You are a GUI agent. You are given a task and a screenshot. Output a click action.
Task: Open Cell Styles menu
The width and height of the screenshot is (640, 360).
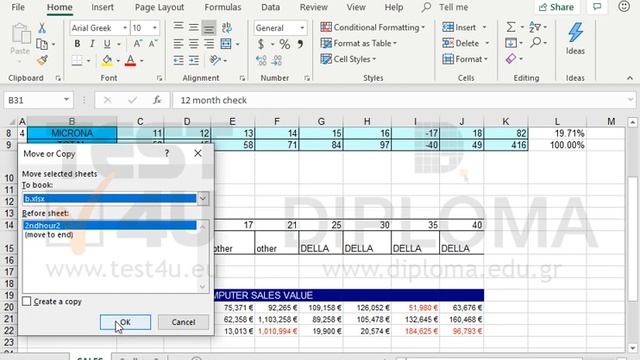(x=349, y=59)
